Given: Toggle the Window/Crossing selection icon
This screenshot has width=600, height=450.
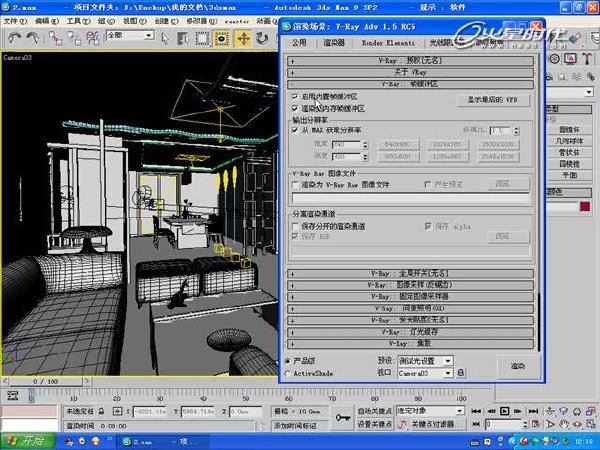Looking at the screenshot, I should tap(222, 39).
